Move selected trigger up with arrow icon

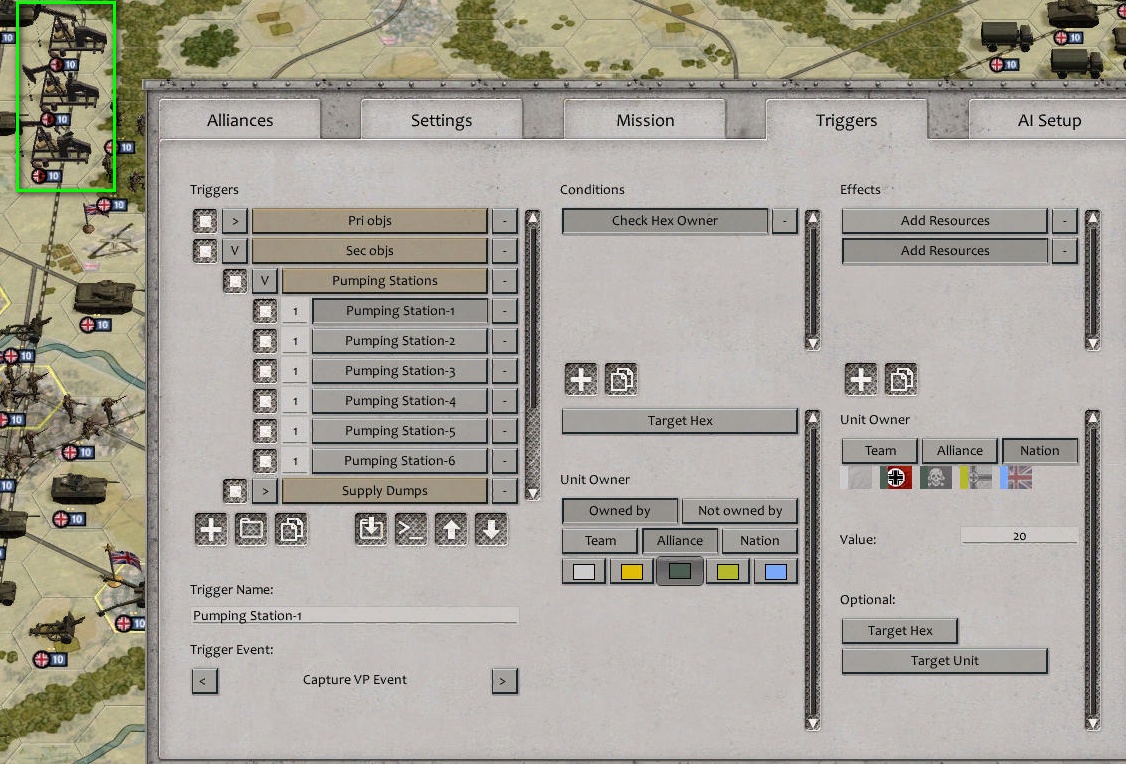(x=451, y=530)
